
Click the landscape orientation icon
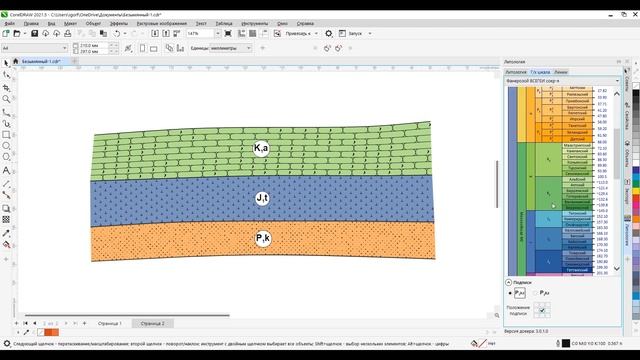click(x=153, y=49)
